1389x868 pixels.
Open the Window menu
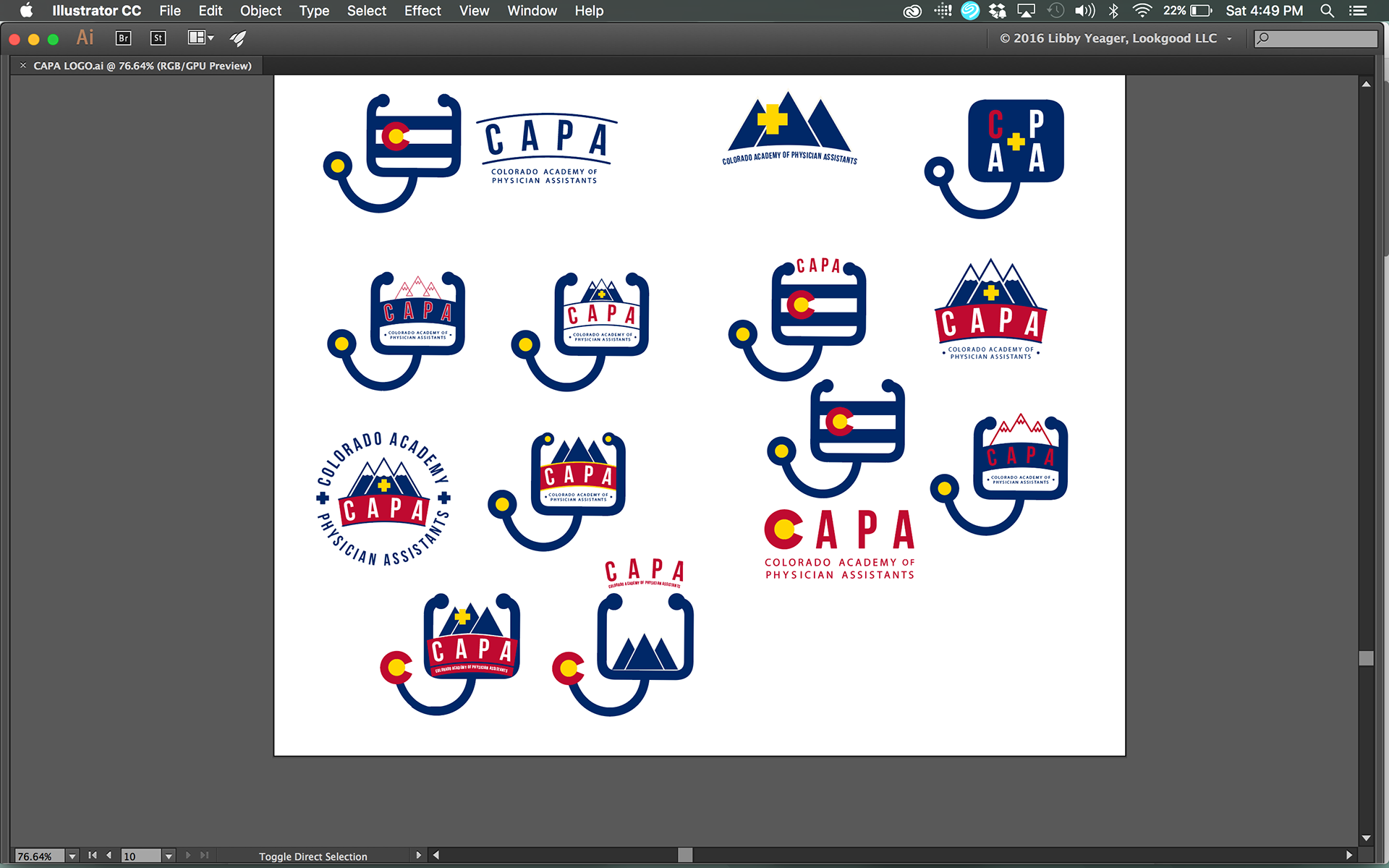532,11
